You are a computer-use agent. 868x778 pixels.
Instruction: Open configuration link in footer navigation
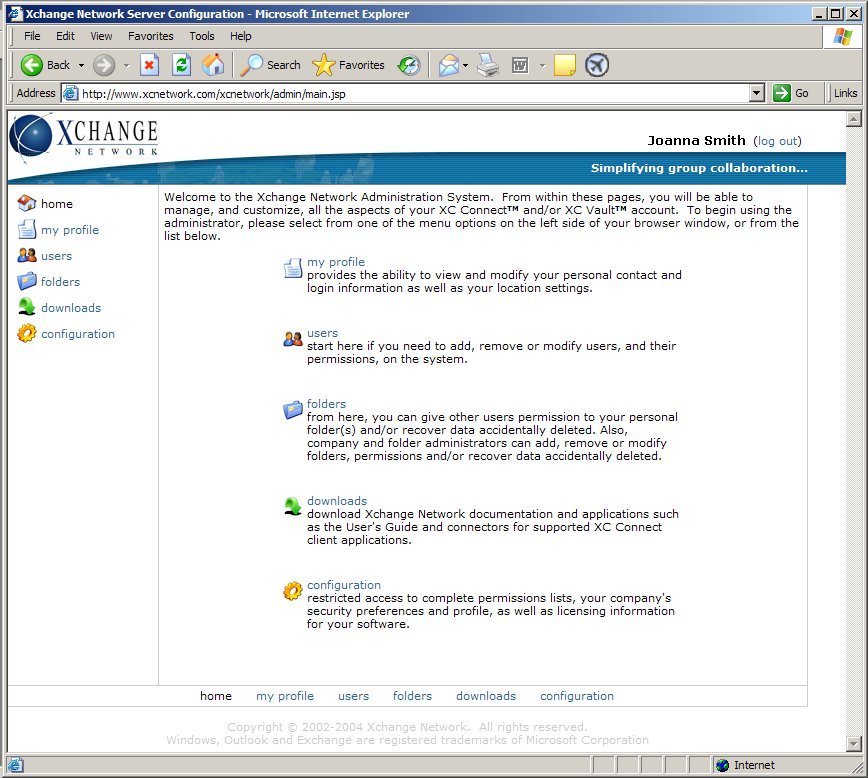(x=577, y=696)
